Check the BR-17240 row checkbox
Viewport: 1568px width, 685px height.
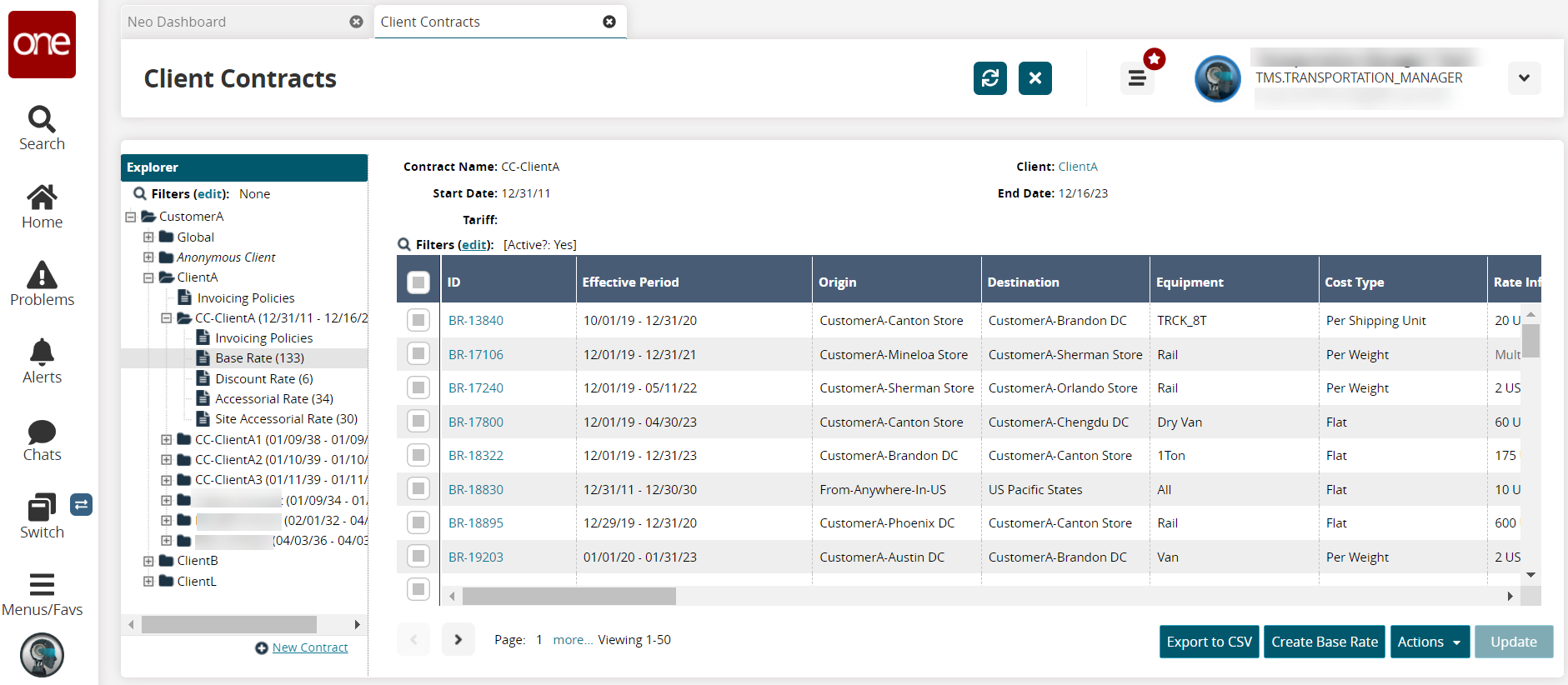pos(418,387)
